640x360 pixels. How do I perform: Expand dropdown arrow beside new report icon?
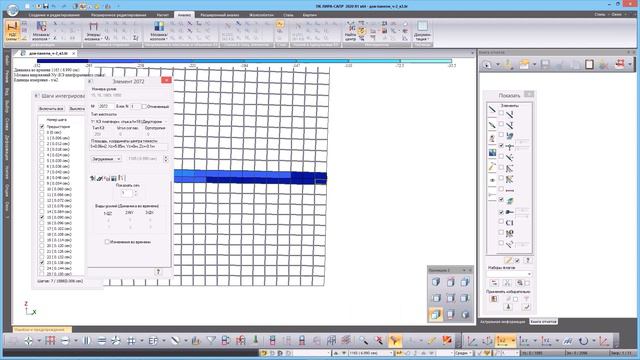click(497, 64)
